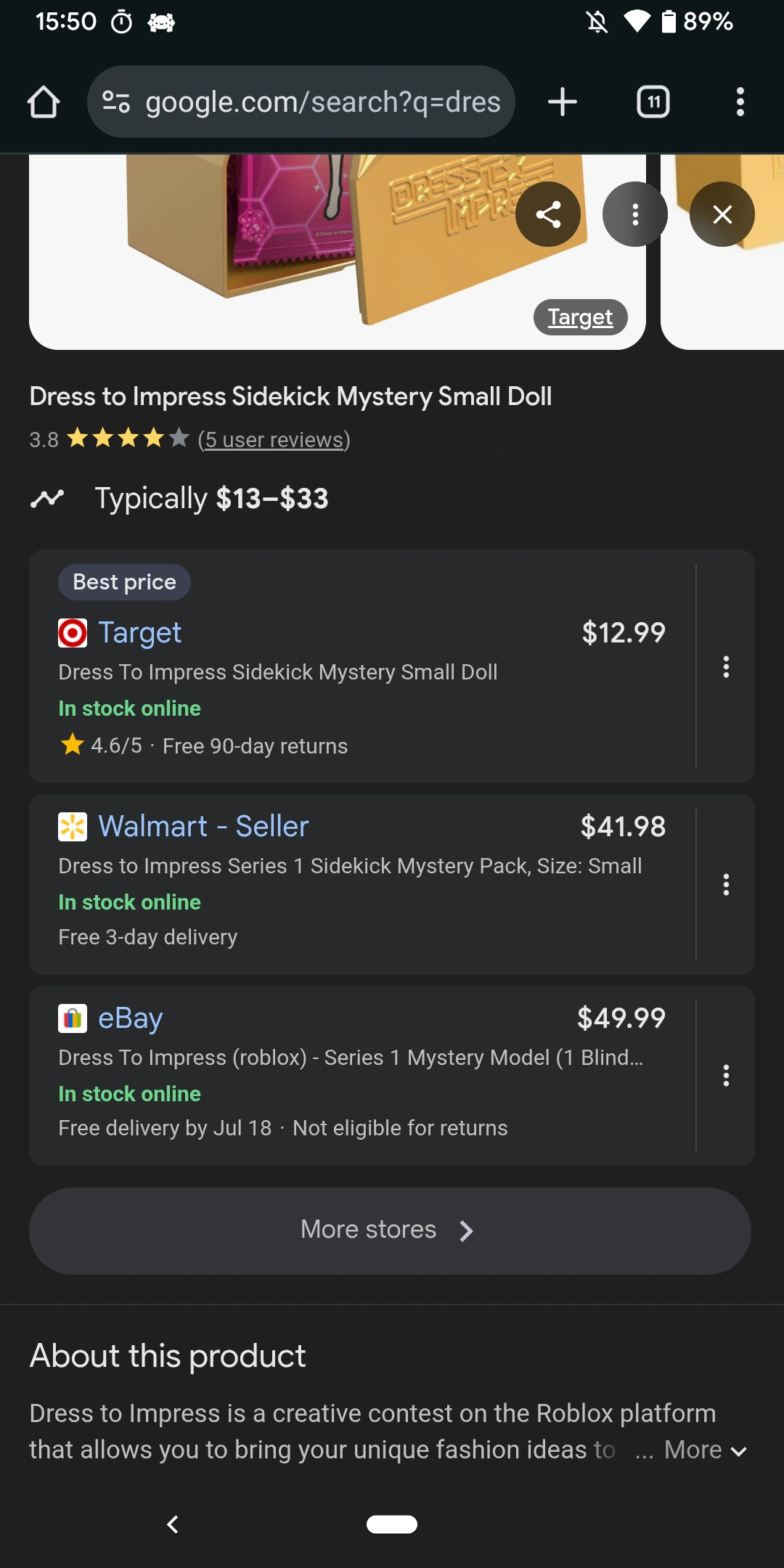Expand product description with More
Viewport: 784px width, 1568px height.
[705, 1450]
